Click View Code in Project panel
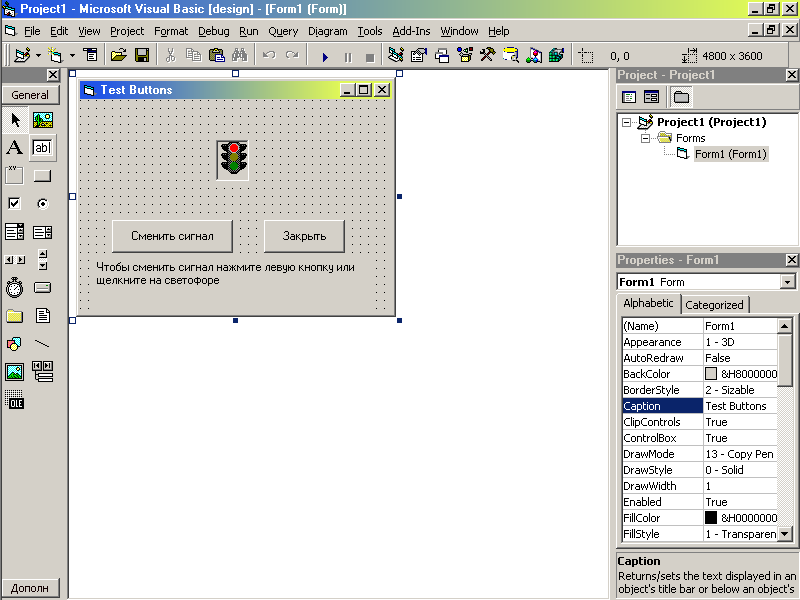This screenshot has width=800, height=600. (x=629, y=97)
